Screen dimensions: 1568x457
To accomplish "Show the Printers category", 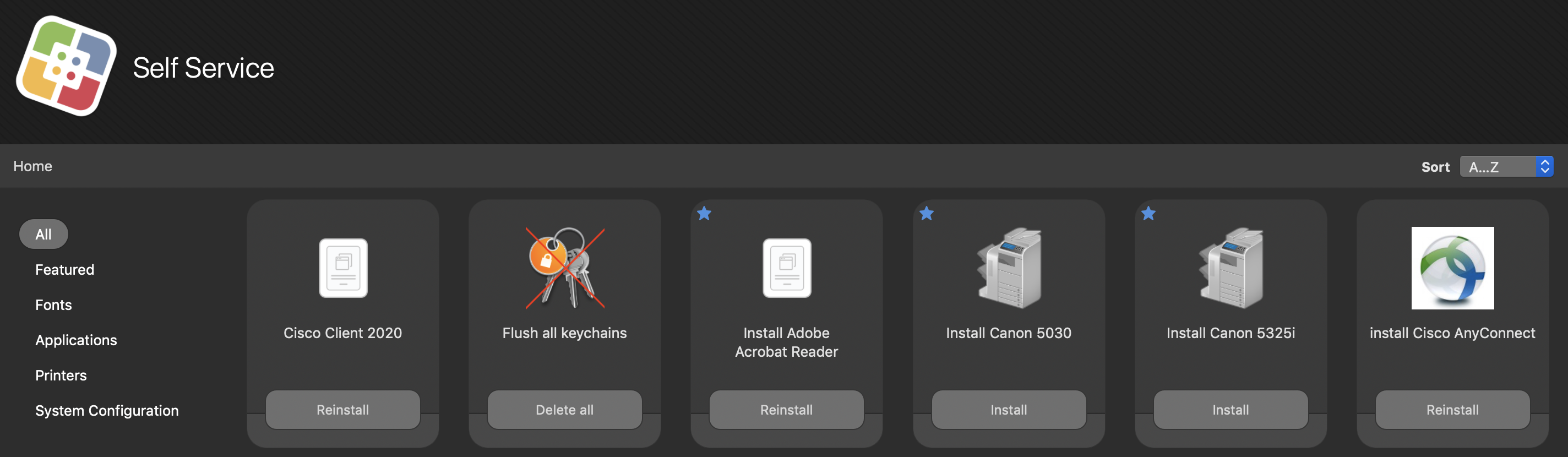I will coord(61,376).
